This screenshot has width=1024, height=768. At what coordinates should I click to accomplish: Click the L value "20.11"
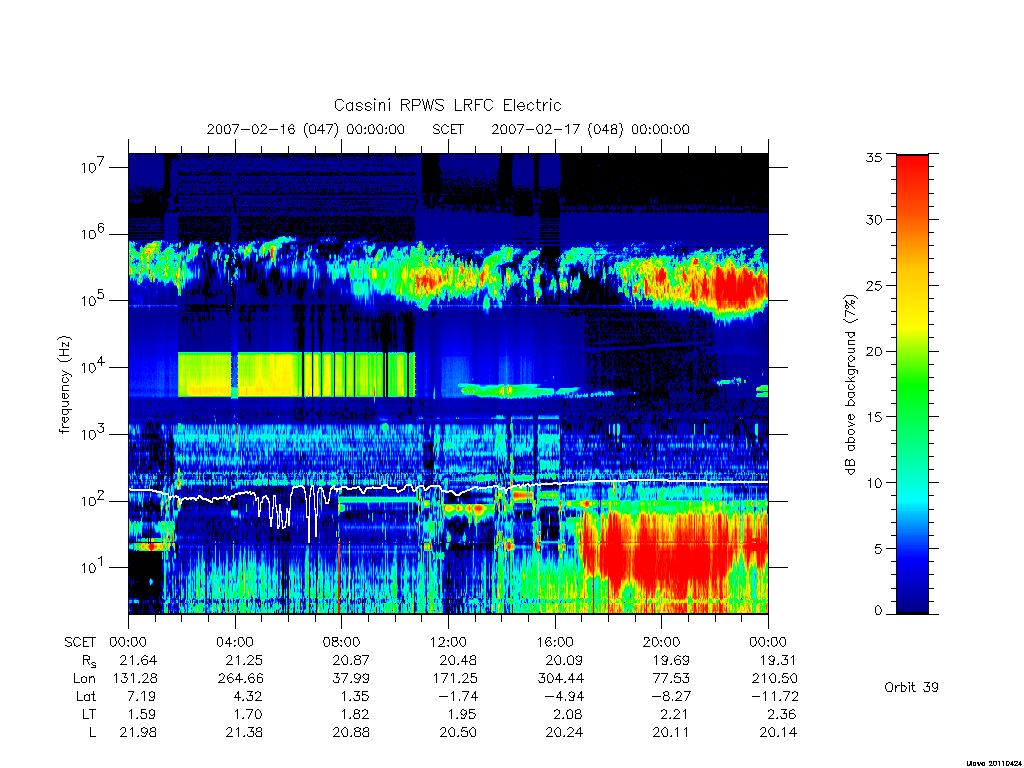click(x=671, y=733)
